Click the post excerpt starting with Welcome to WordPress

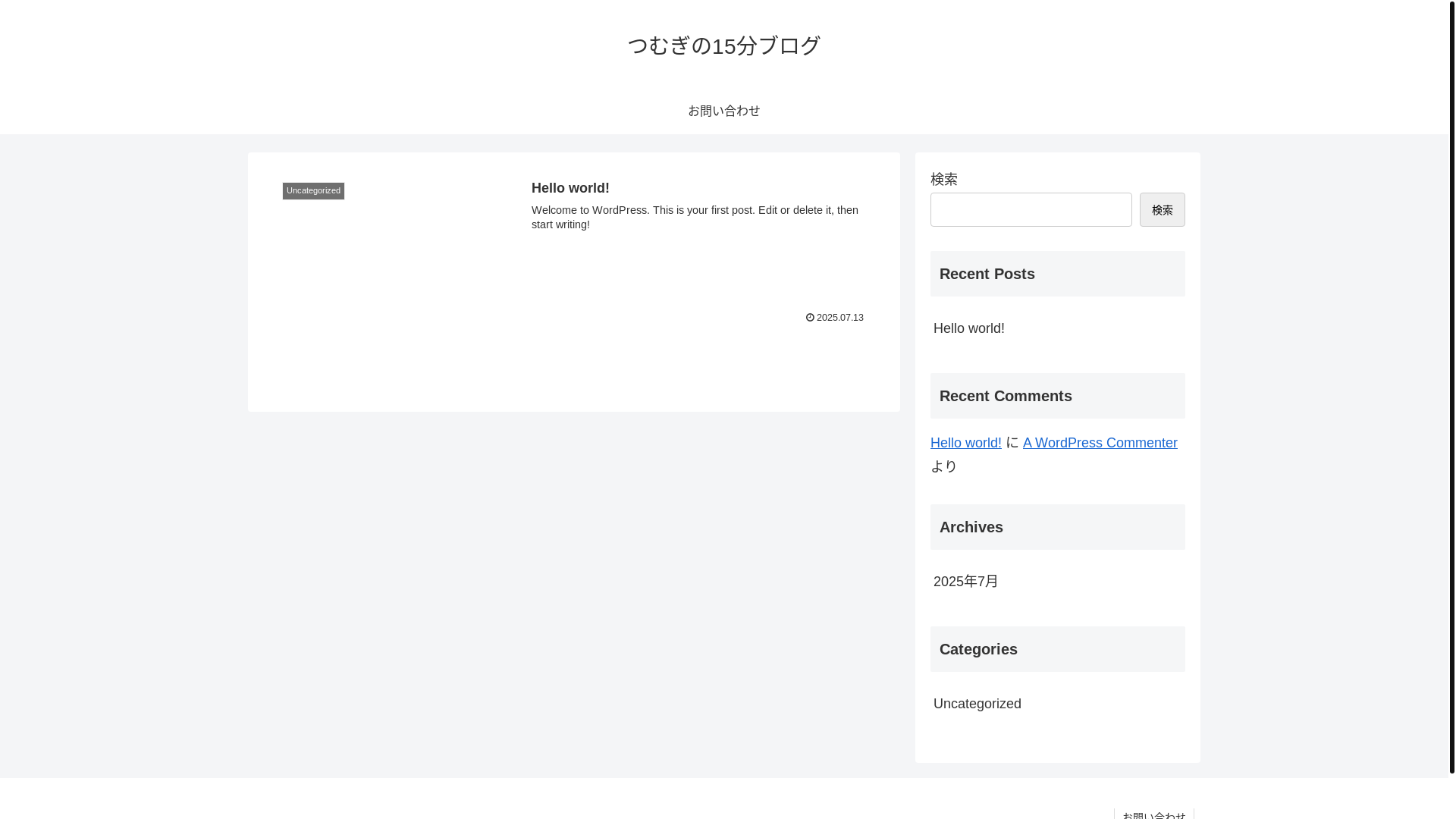pos(696,217)
